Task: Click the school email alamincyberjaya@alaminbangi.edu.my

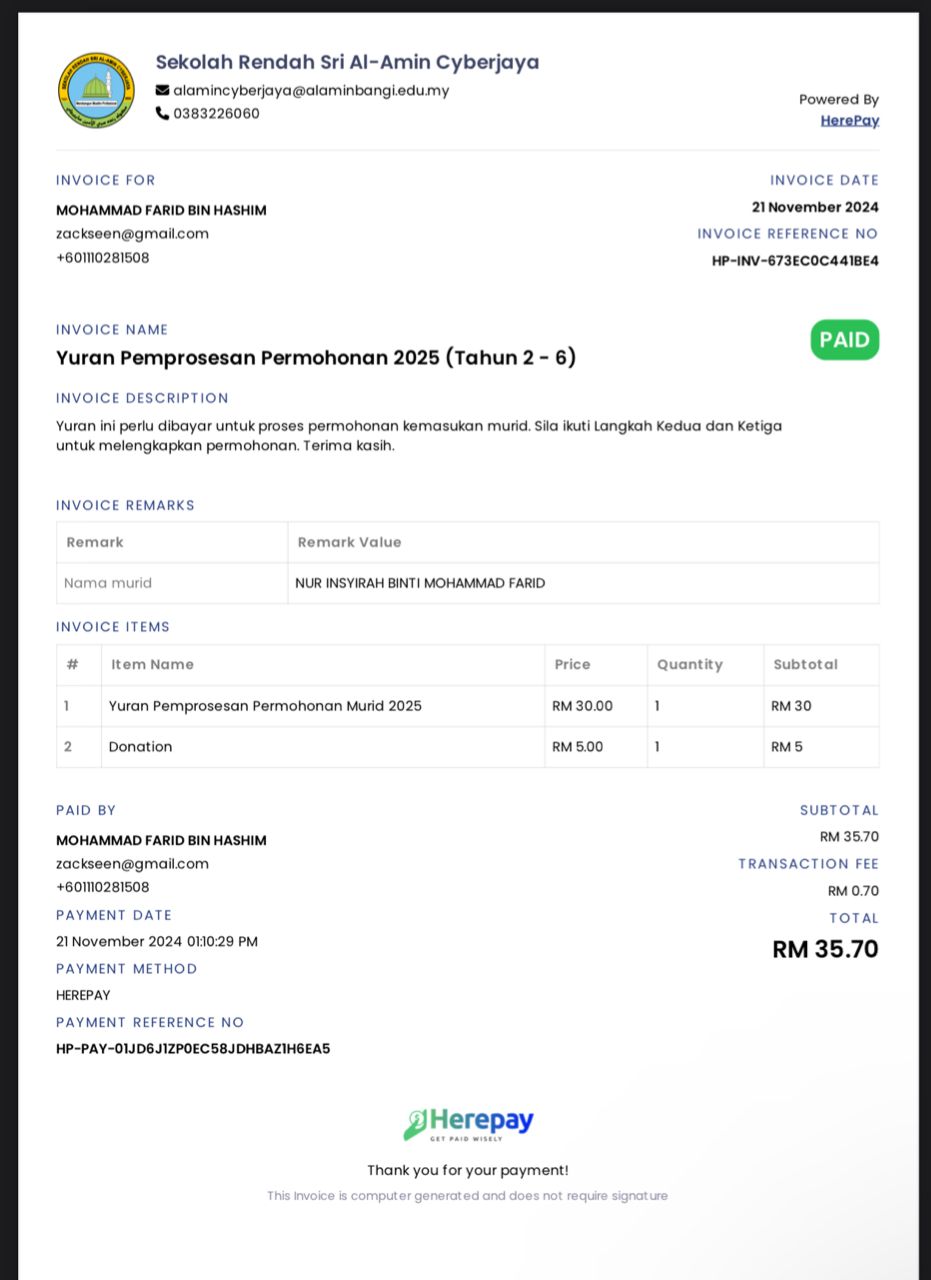Action: [x=311, y=90]
